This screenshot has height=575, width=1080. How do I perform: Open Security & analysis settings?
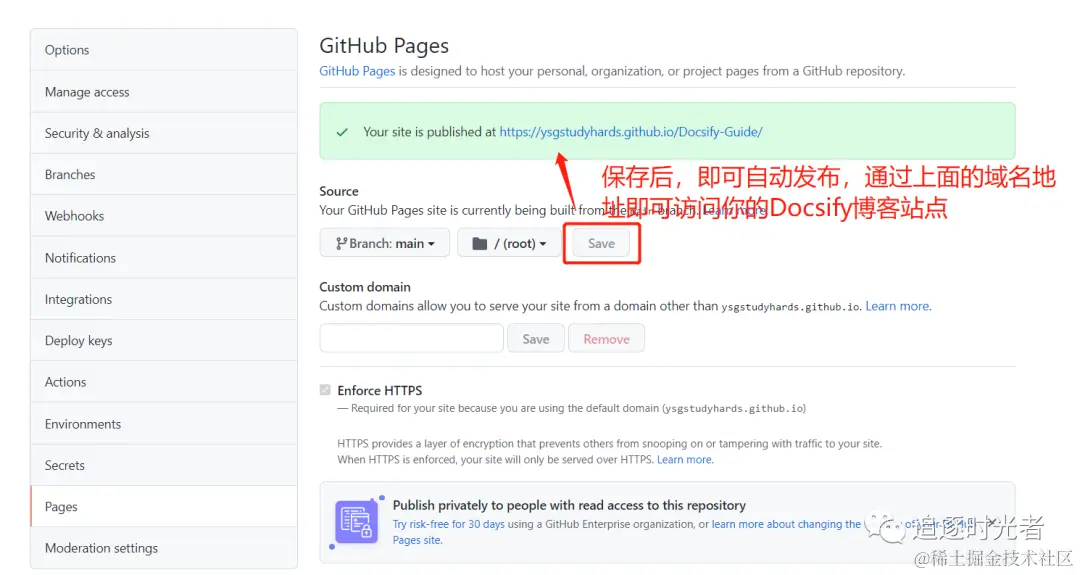(x=164, y=133)
